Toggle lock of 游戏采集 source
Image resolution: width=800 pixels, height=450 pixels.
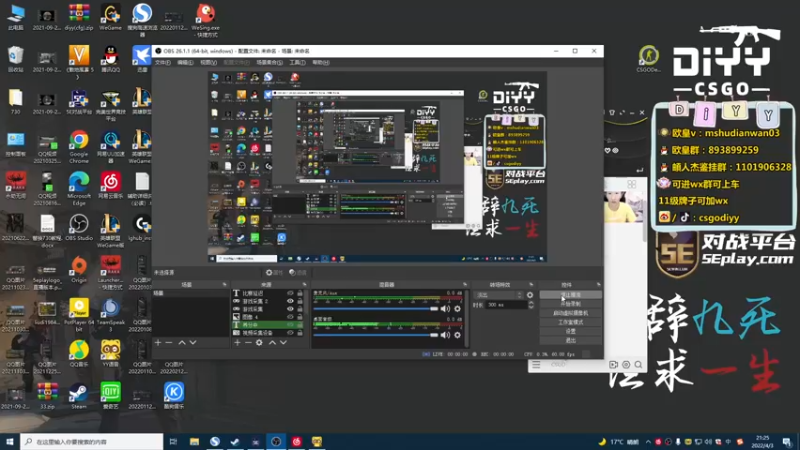pos(300,309)
